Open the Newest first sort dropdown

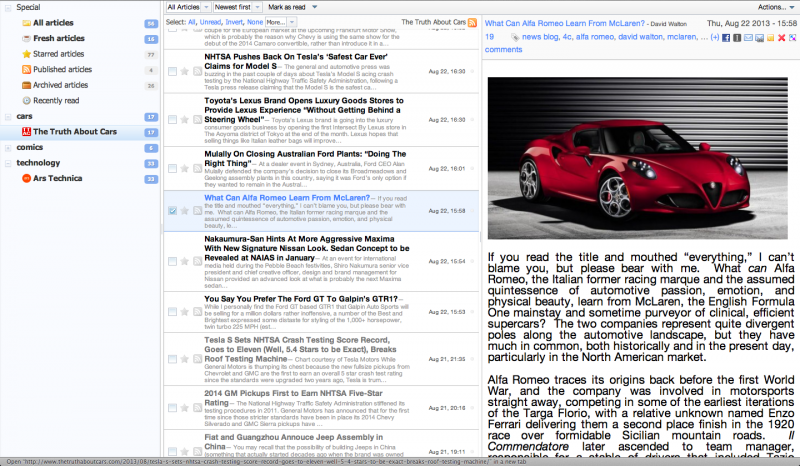coord(238,6)
